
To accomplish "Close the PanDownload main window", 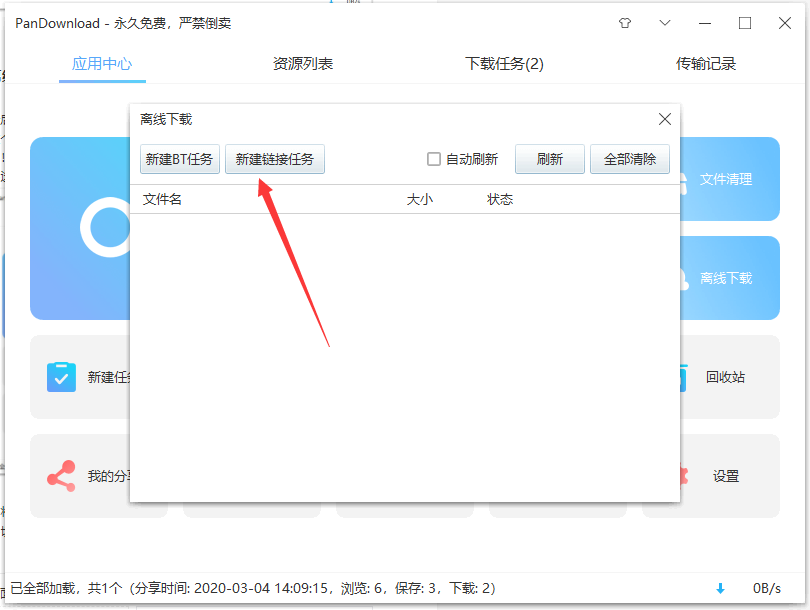I will 785,23.
